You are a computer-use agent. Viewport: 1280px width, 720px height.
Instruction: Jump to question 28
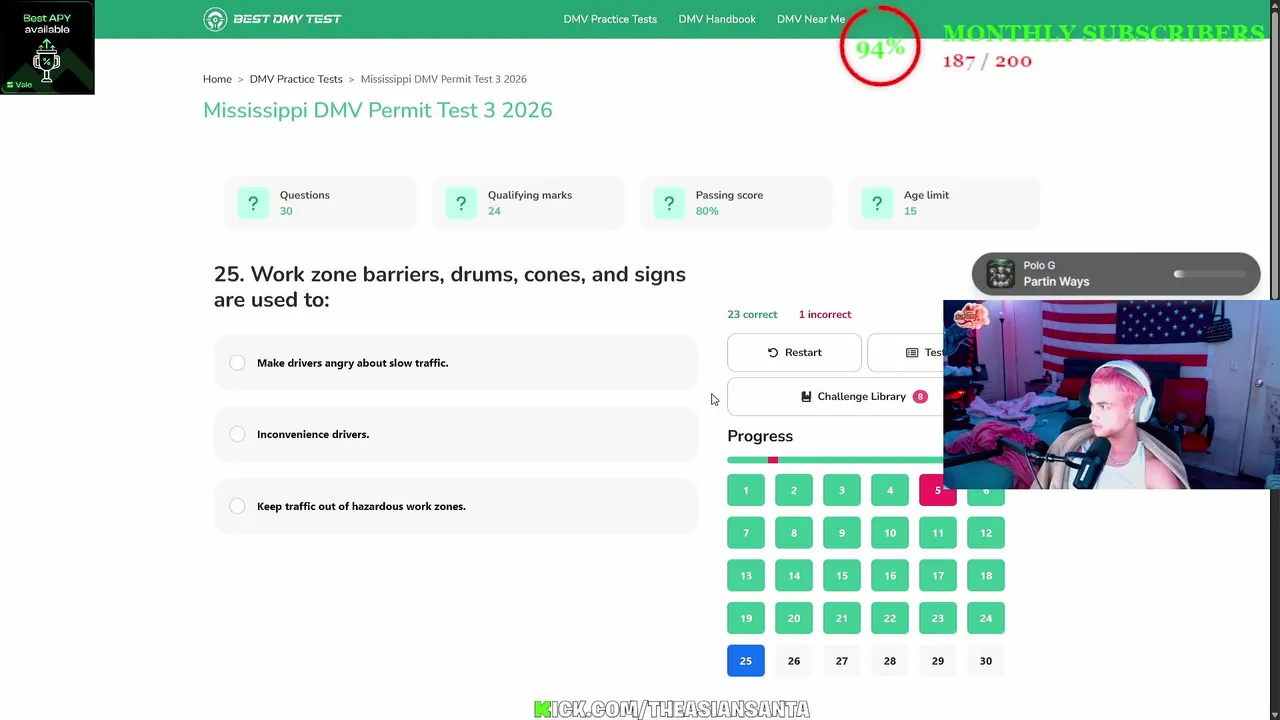[890, 661]
